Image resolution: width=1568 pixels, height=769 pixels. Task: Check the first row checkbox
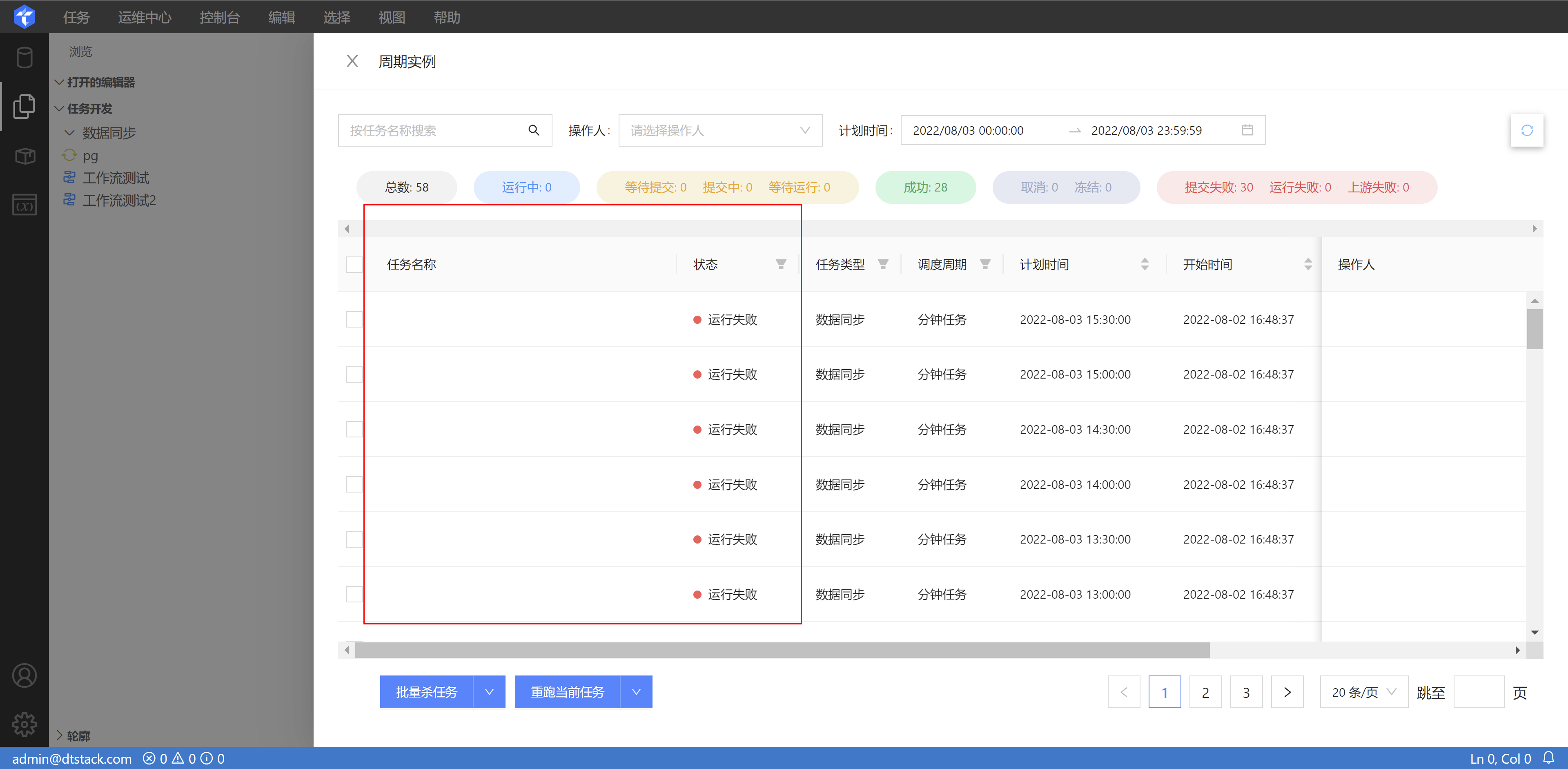click(x=354, y=320)
